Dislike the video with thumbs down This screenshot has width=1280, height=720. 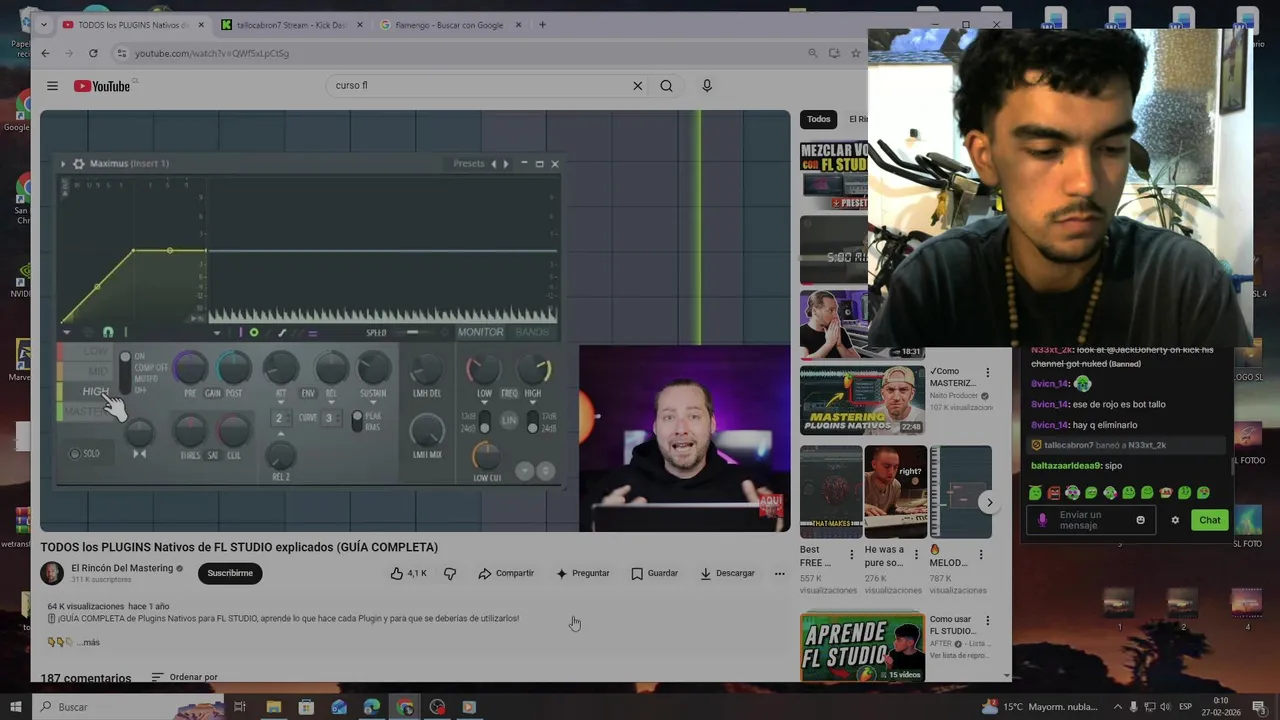tap(450, 573)
